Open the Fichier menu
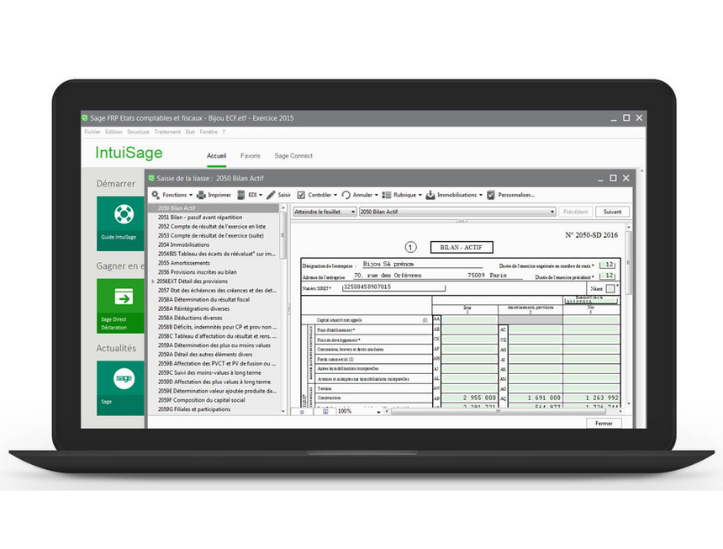Viewport: 723px width, 549px height. pos(92,132)
